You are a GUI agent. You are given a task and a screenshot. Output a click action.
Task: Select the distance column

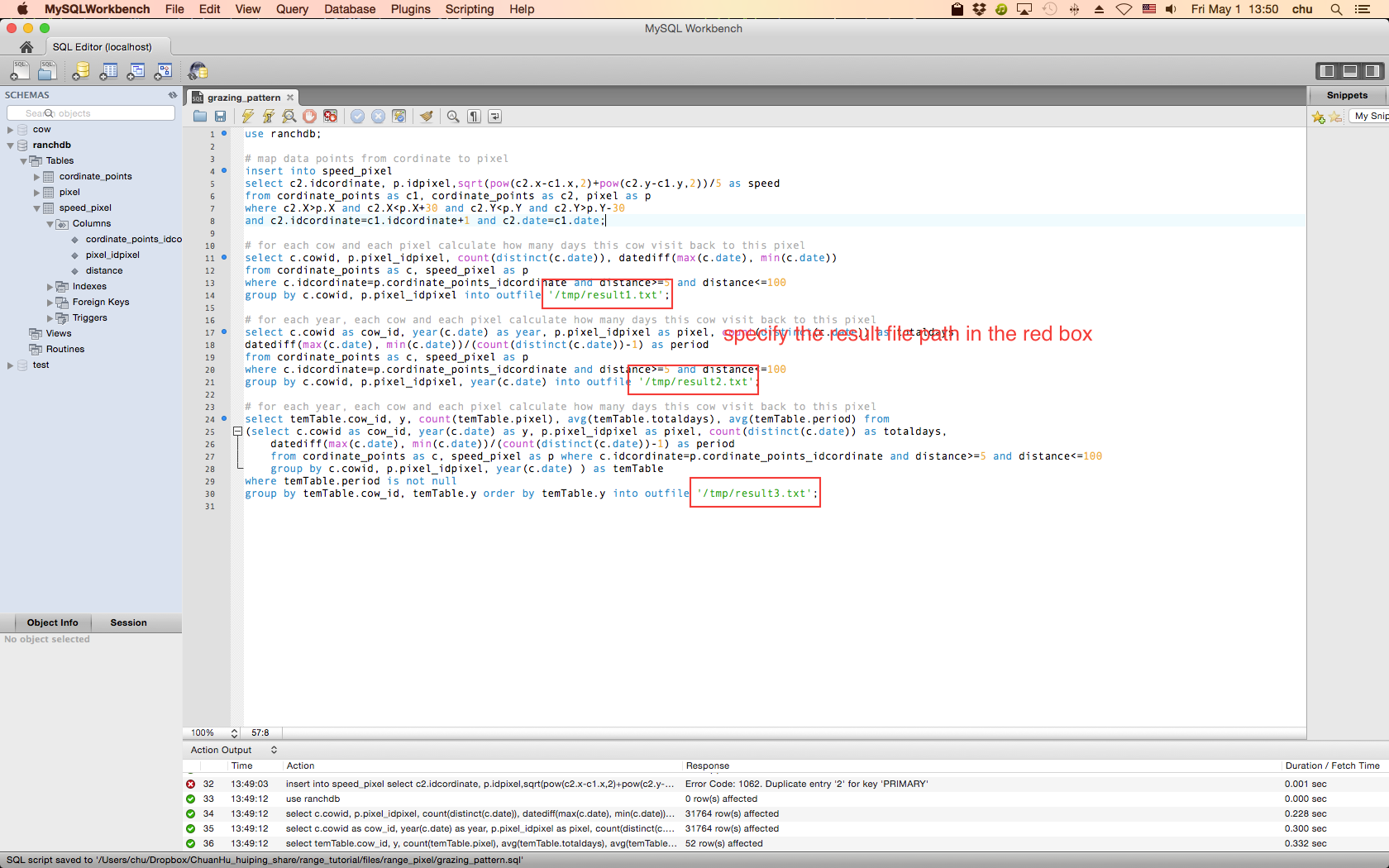tap(104, 271)
